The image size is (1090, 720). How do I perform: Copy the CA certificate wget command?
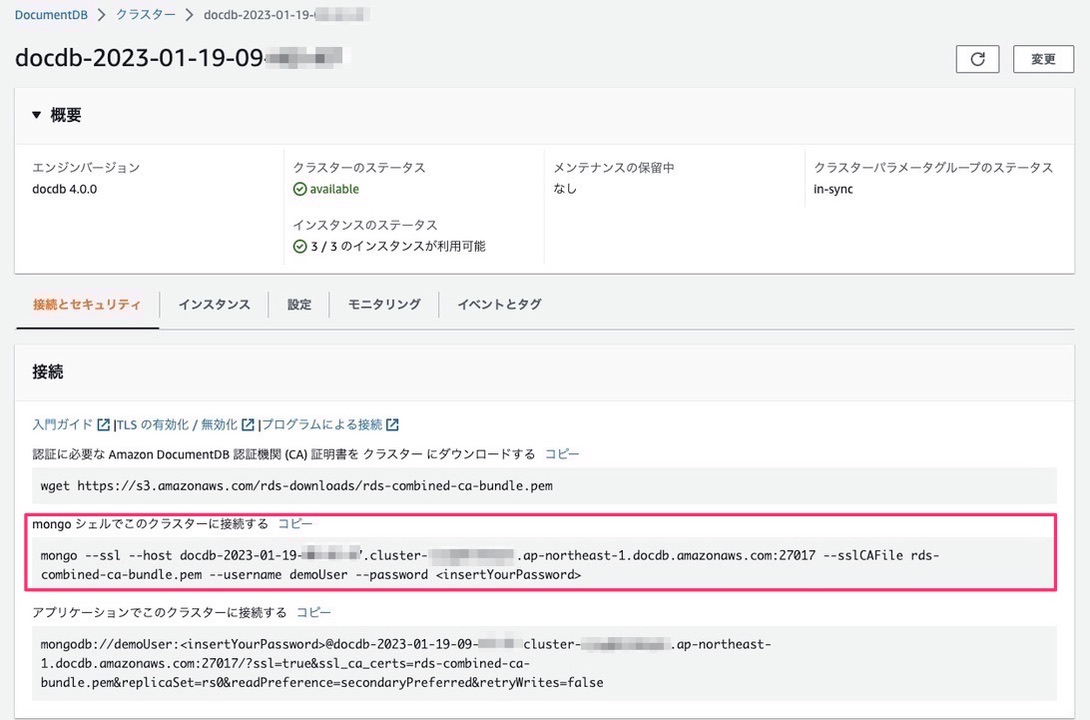(562, 453)
